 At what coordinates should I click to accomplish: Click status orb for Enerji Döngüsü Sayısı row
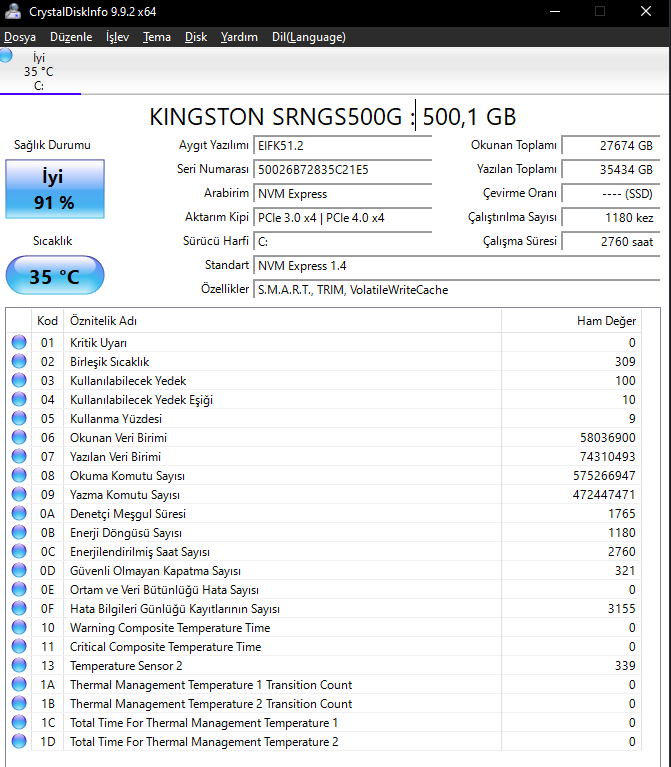point(19,533)
